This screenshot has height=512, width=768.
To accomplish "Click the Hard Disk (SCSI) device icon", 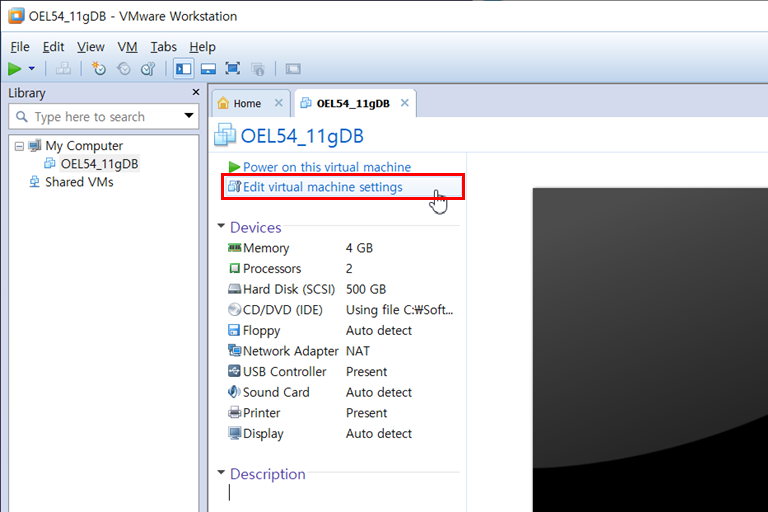I will click(234, 289).
